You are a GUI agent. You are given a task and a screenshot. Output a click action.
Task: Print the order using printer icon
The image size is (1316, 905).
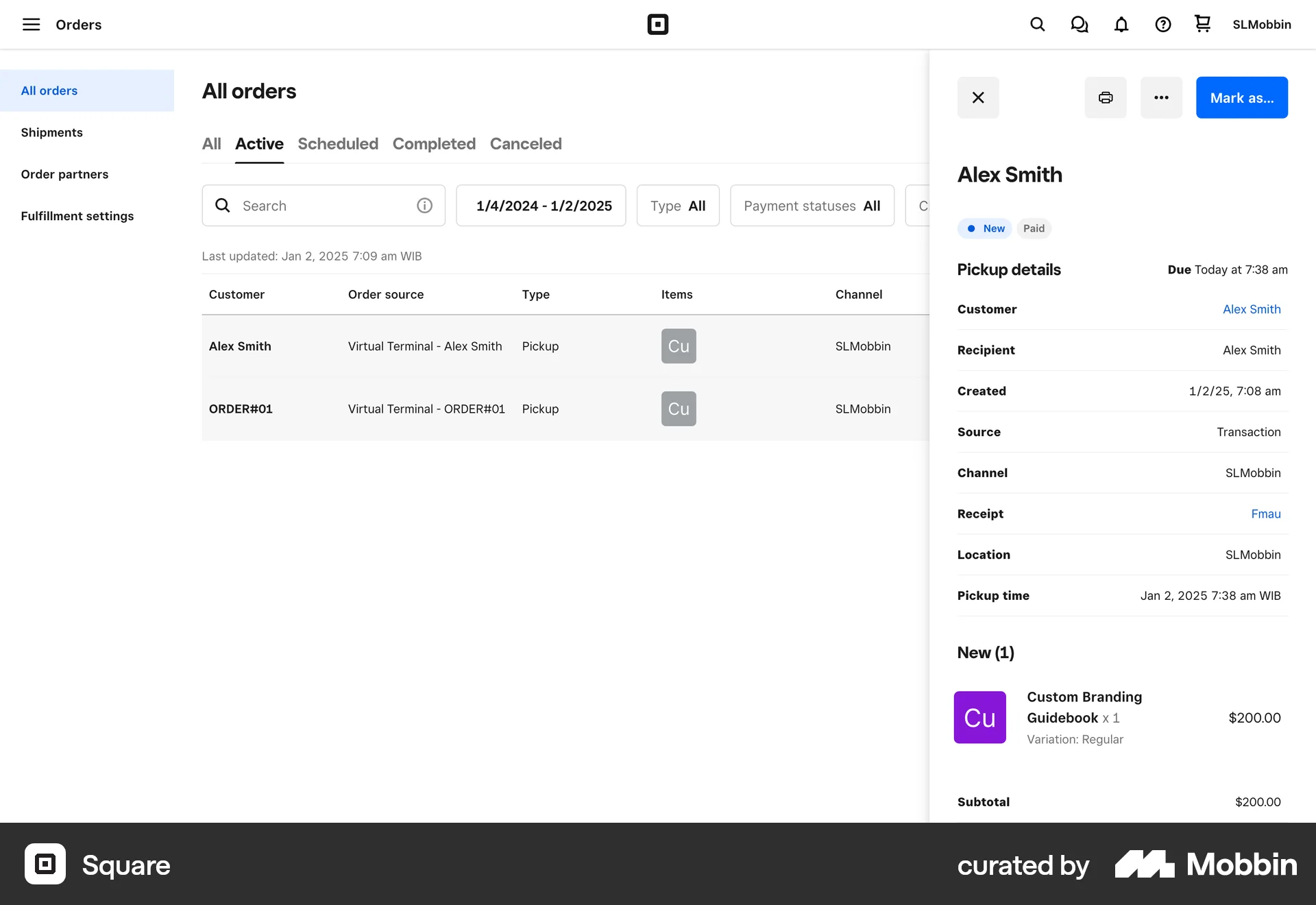1105,97
